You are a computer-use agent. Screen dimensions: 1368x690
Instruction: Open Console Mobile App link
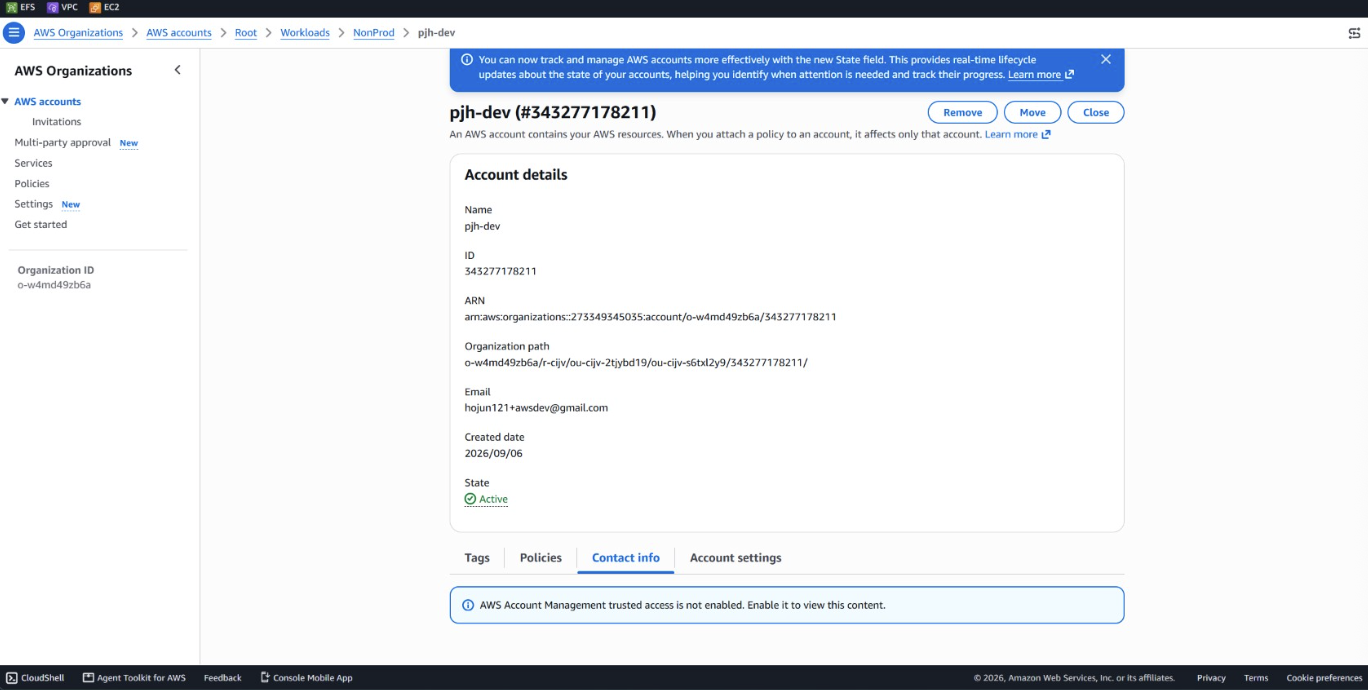[x=306, y=678]
